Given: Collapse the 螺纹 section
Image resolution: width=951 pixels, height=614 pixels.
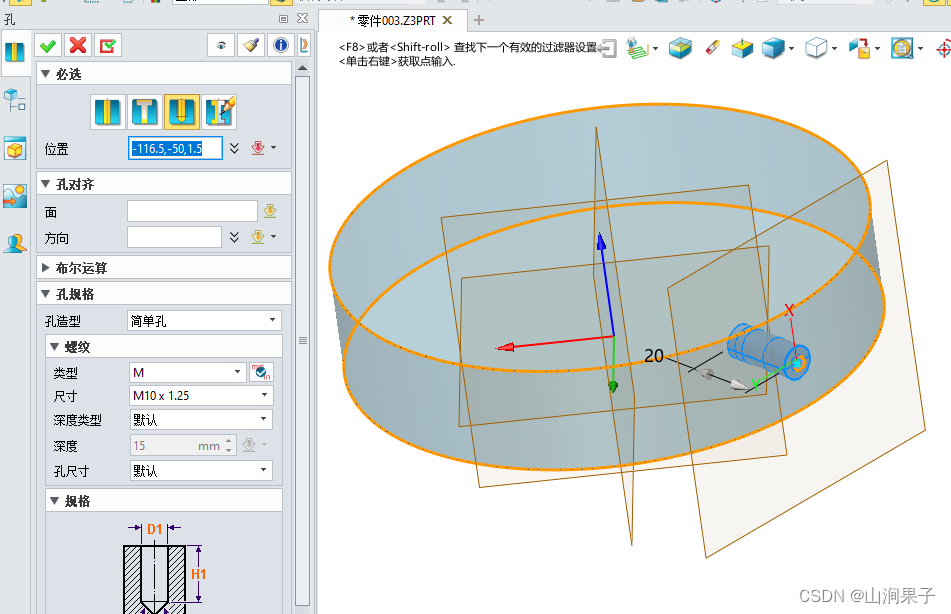Looking at the screenshot, I should (55, 347).
